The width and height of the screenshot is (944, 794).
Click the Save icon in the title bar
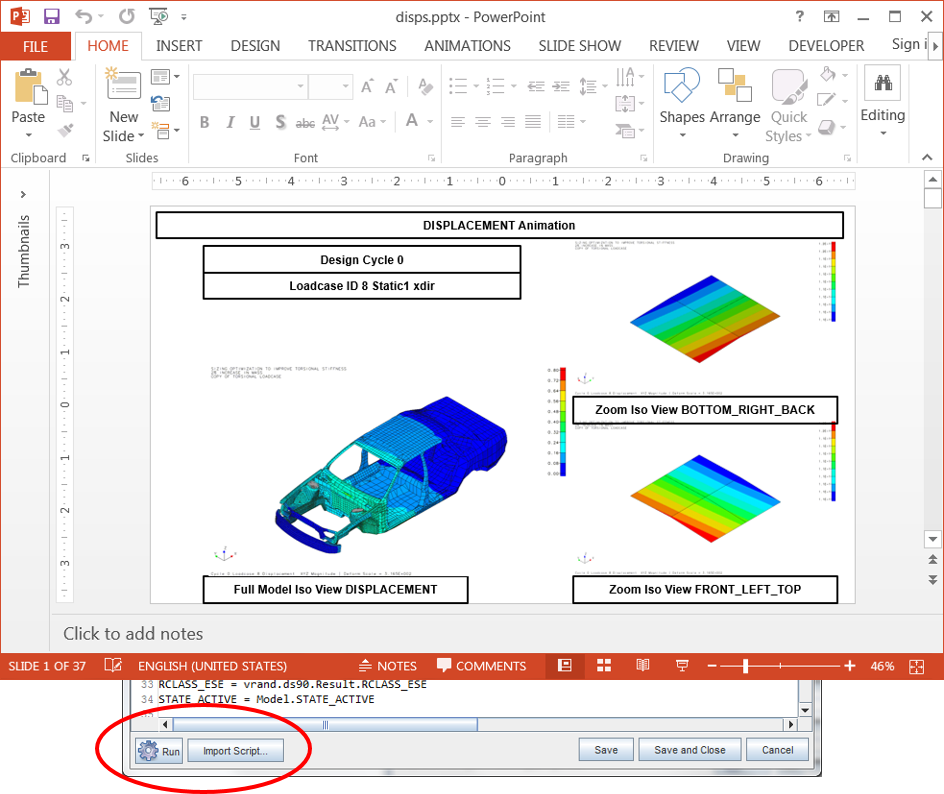pyautogui.click(x=51, y=16)
